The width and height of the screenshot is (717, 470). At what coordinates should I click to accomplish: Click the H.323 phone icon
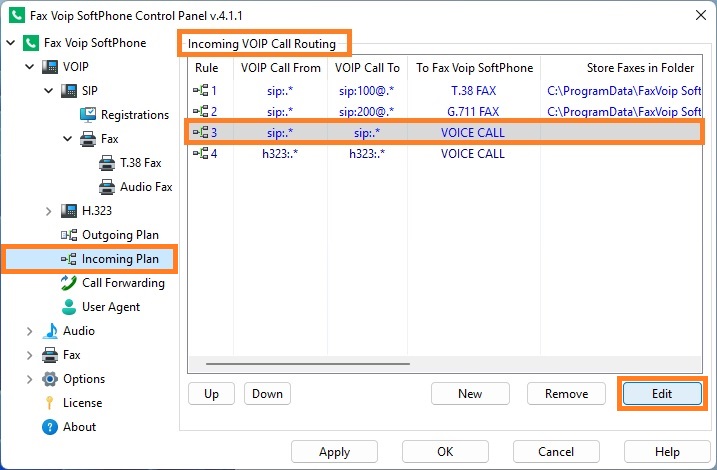pos(69,211)
